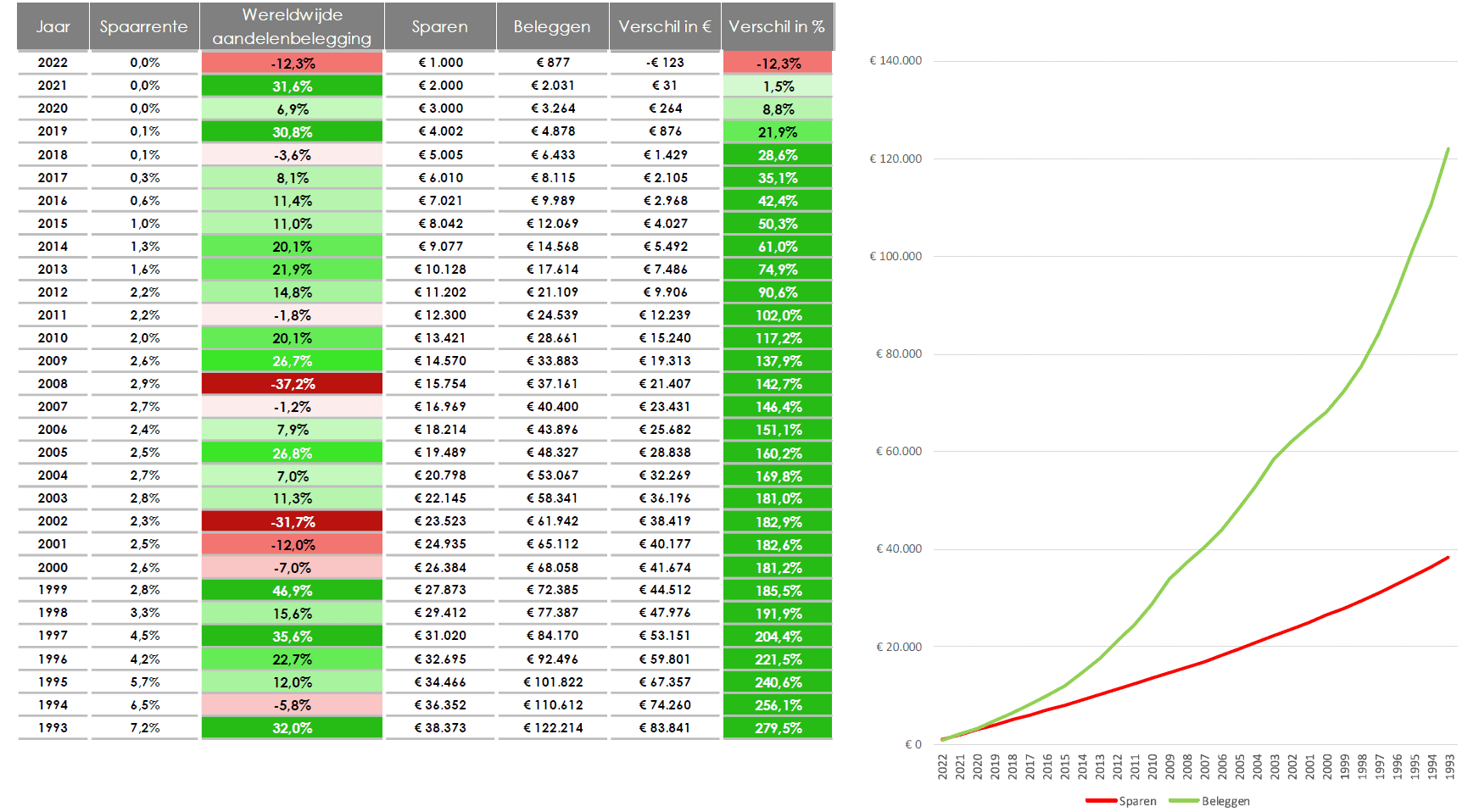
Task: Select the -€ 123 difference cell
Action: (x=665, y=63)
